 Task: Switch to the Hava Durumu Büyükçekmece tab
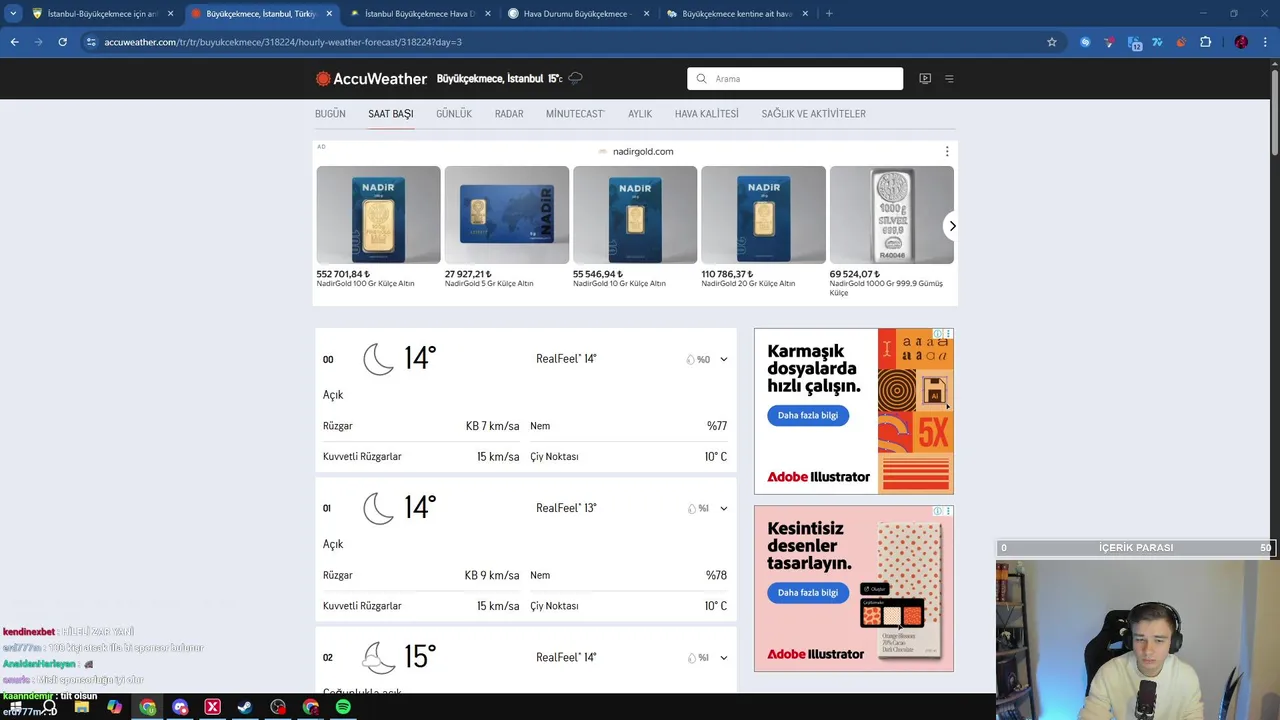tap(578, 14)
